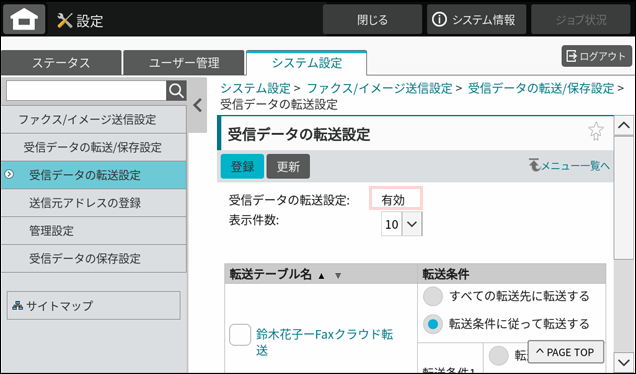This screenshot has width=636, height=374.
Task: Open the サイトマップ button
Action: coord(94,305)
